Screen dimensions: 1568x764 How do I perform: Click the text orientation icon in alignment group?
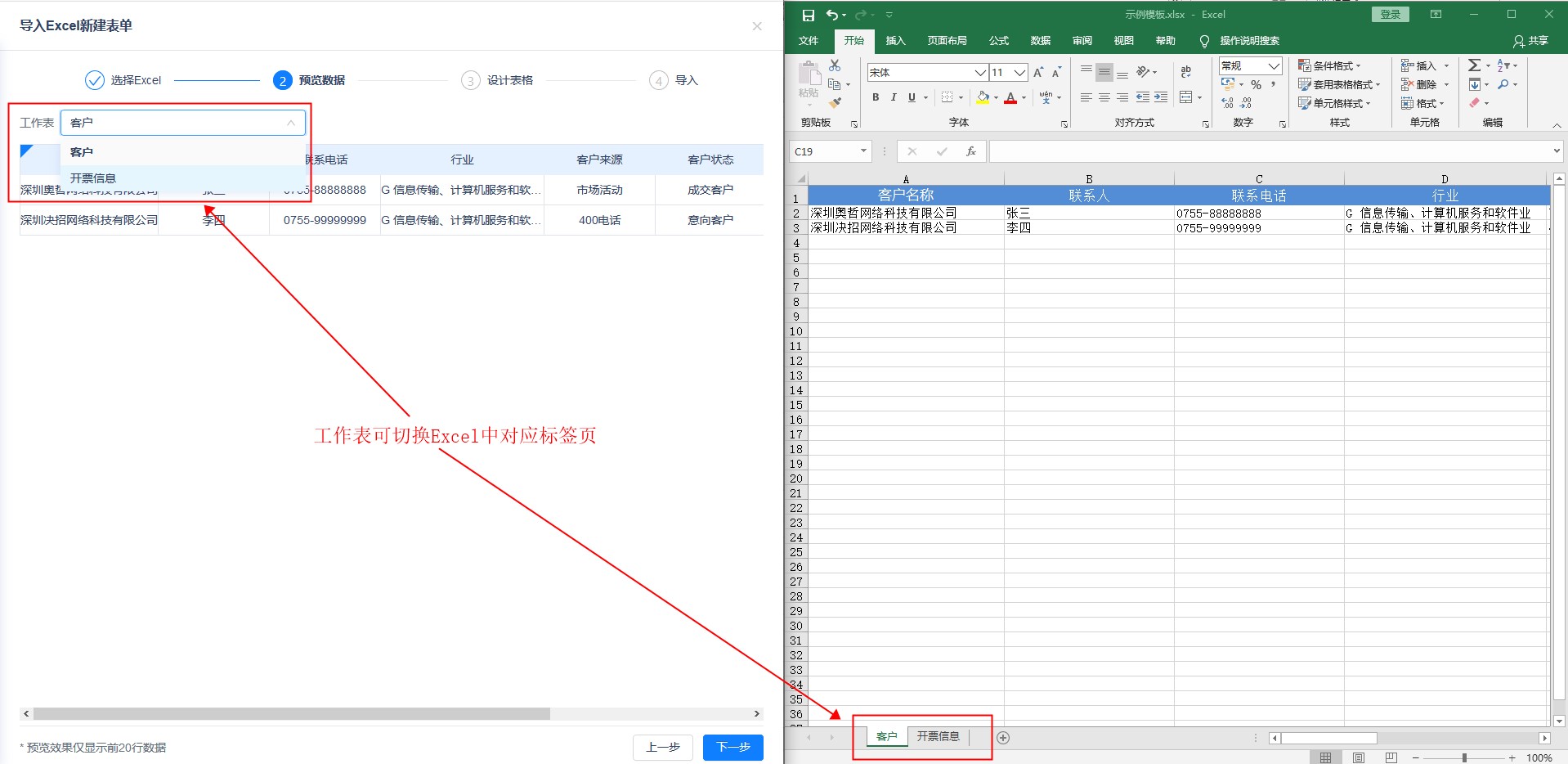click(1144, 72)
